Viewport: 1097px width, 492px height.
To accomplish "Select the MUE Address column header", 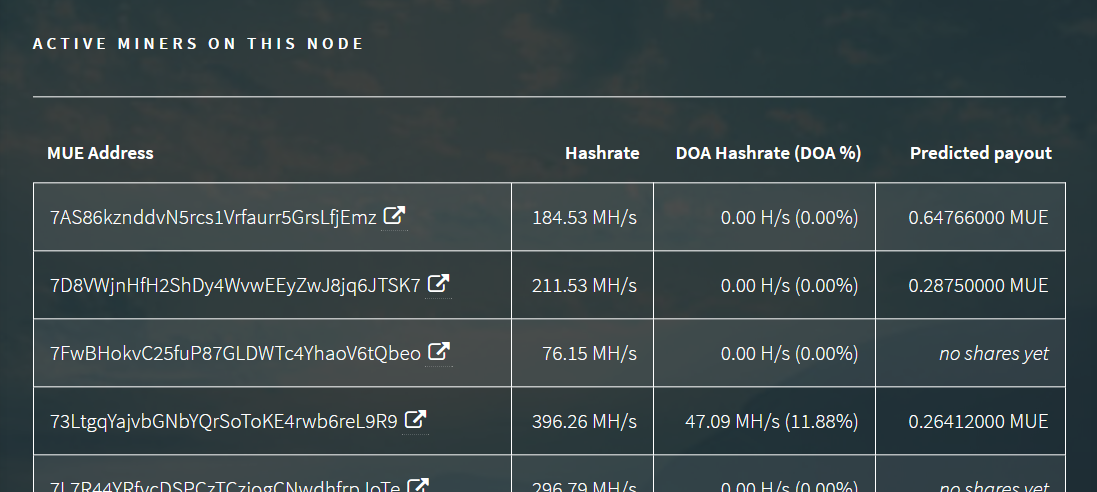I will (x=100, y=153).
